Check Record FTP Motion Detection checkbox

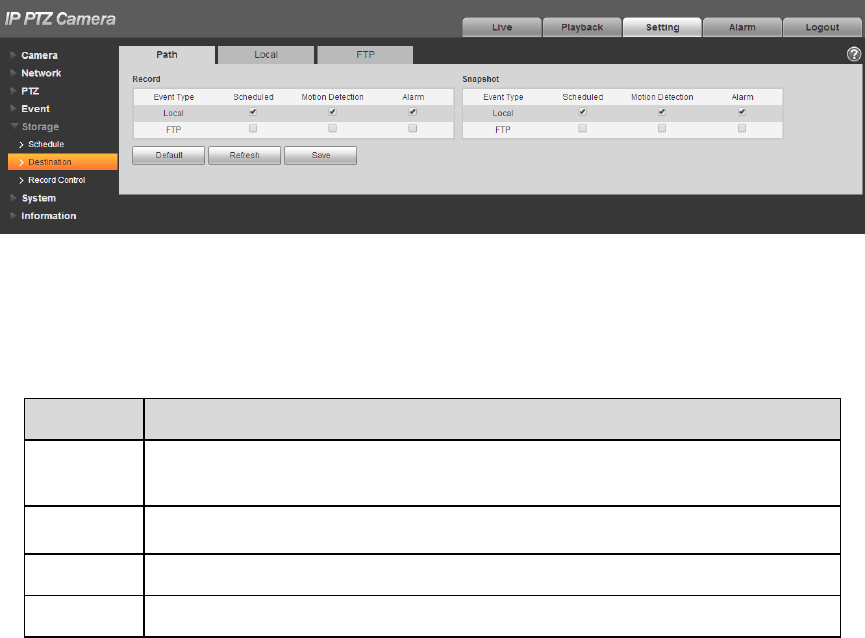click(x=332, y=128)
